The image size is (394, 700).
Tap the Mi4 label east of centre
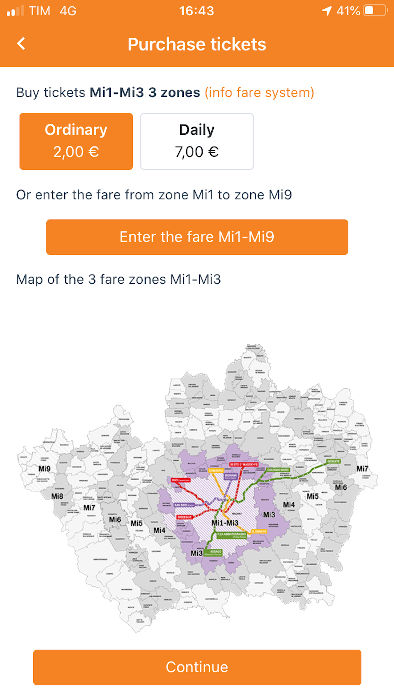[x=289, y=504]
